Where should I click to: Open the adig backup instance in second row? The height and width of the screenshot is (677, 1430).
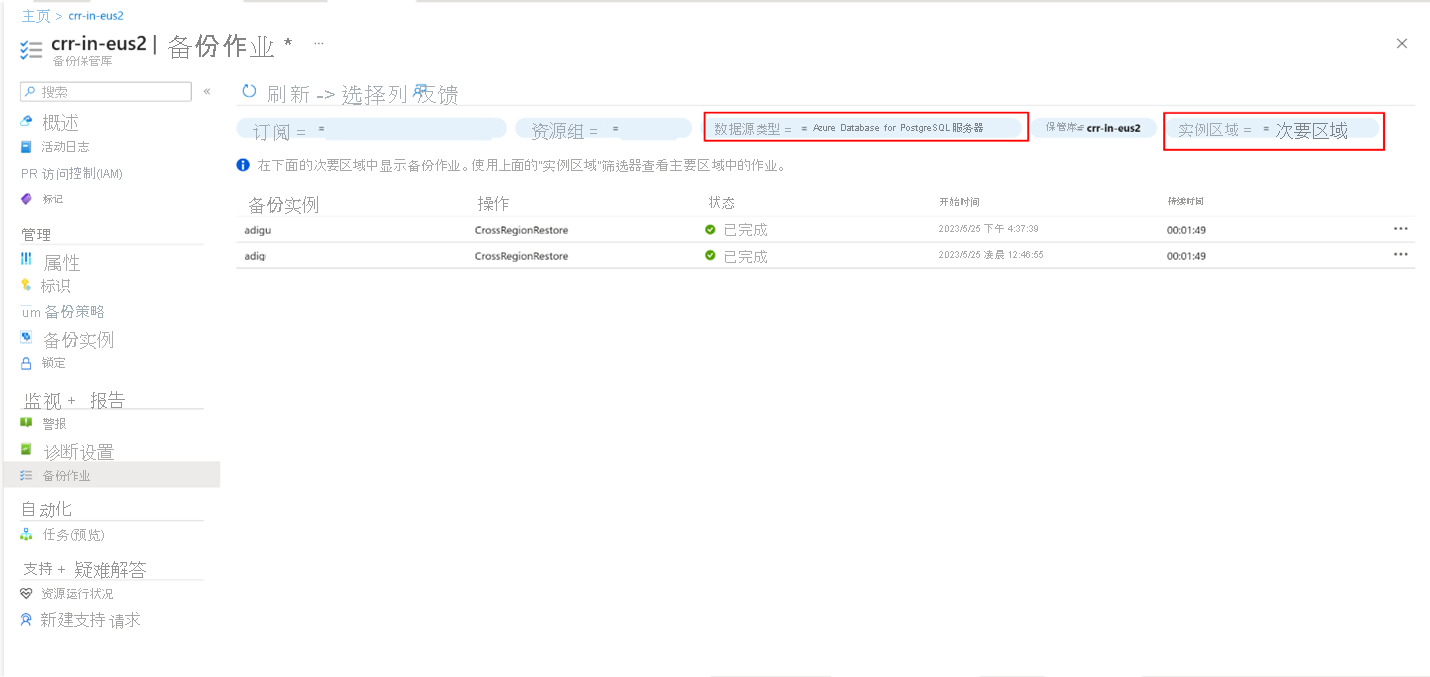tap(255, 256)
